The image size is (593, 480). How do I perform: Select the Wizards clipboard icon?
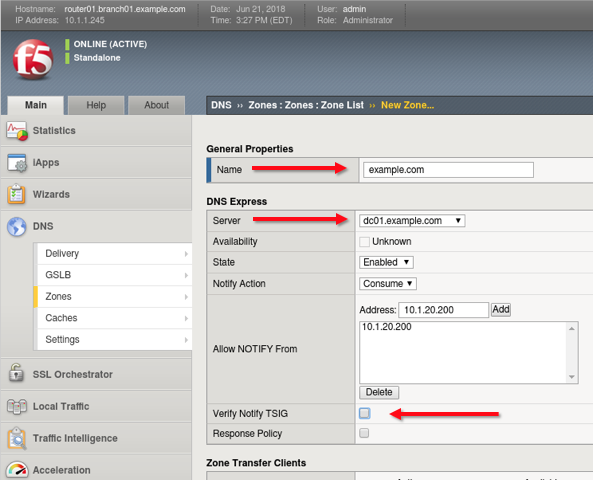[16, 194]
